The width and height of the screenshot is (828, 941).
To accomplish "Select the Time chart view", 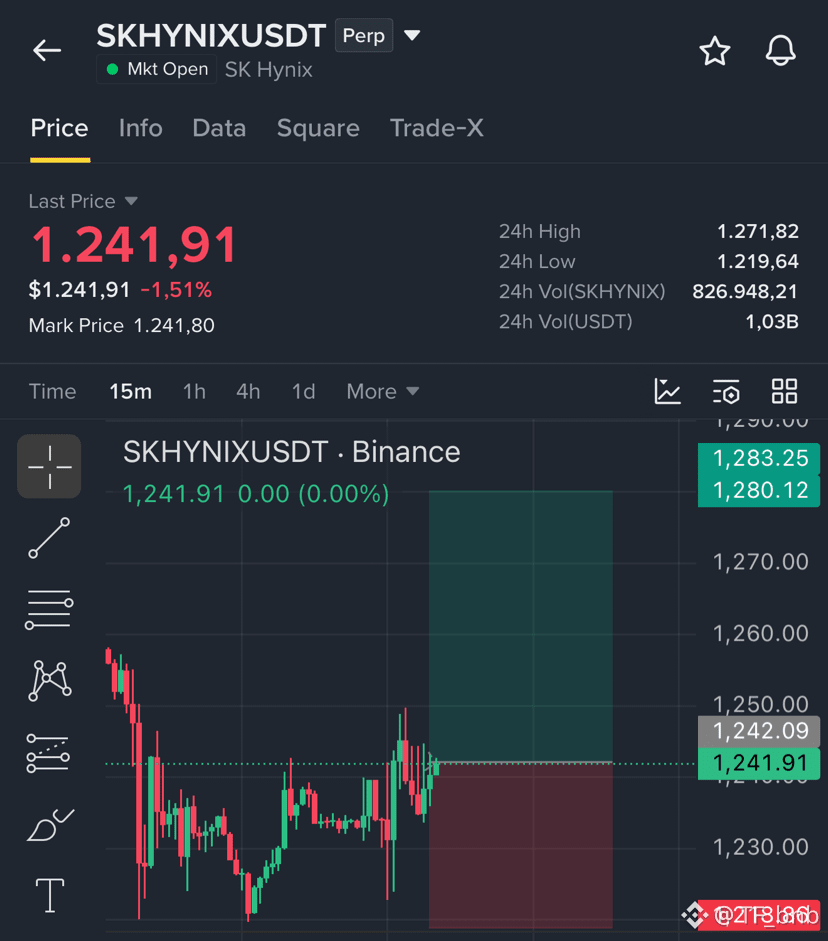I will click(x=52, y=391).
